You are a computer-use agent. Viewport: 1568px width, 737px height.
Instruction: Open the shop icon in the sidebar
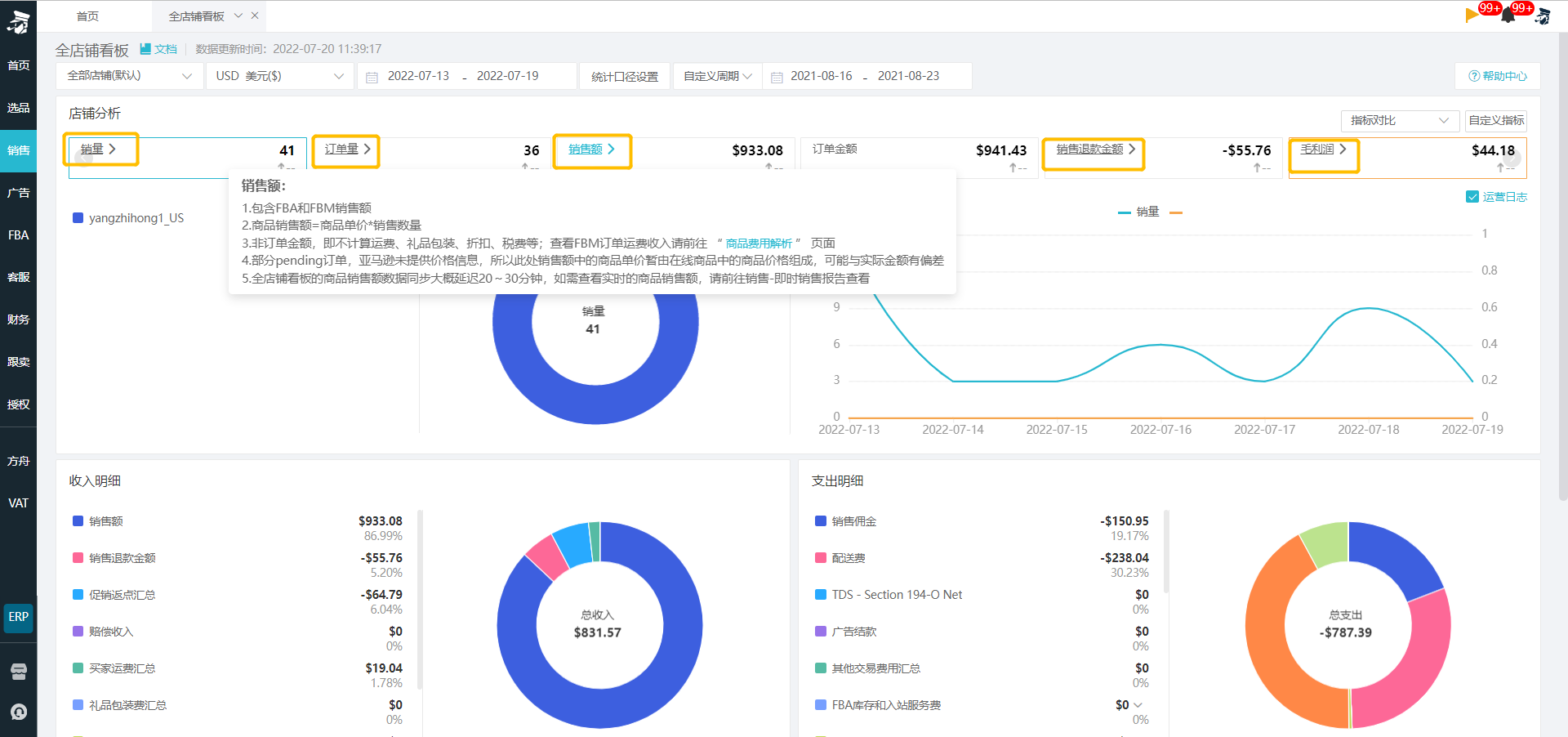pos(19,672)
